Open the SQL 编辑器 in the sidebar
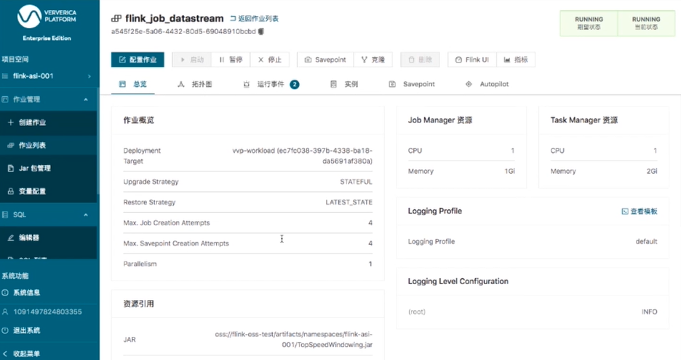The image size is (682, 360). (x=48, y=238)
